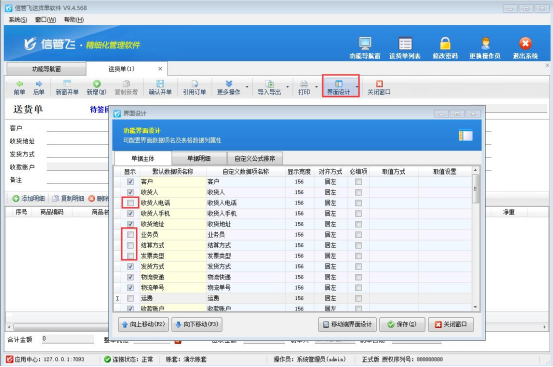Click the 向上移动(F2) button

[143, 324]
